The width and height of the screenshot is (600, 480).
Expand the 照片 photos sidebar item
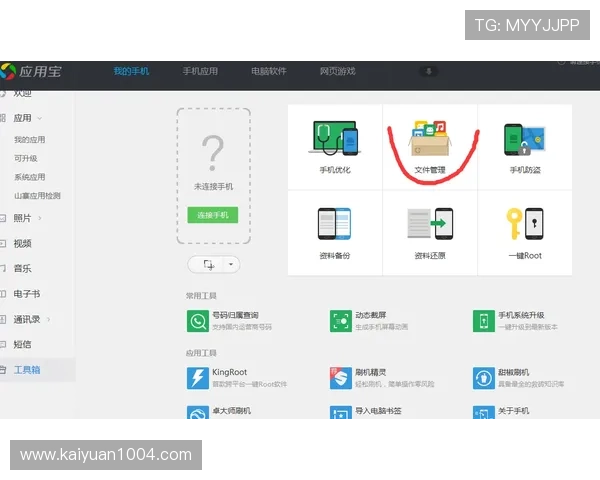point(39,218)
